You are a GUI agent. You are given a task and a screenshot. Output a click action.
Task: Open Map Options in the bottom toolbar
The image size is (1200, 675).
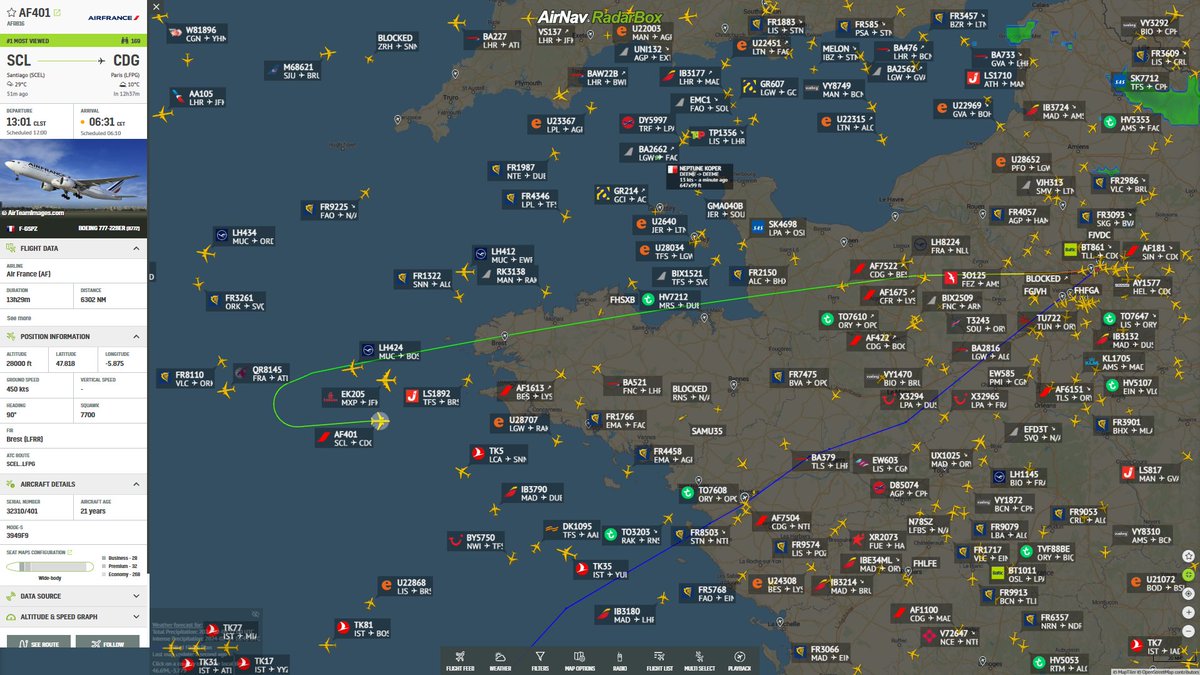[x=579, y=661]
